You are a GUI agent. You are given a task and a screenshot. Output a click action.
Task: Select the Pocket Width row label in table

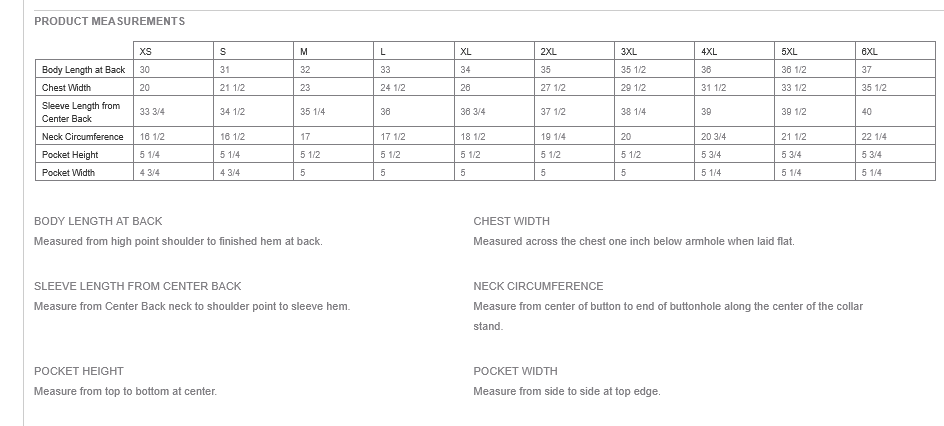(x=69, y=173)
